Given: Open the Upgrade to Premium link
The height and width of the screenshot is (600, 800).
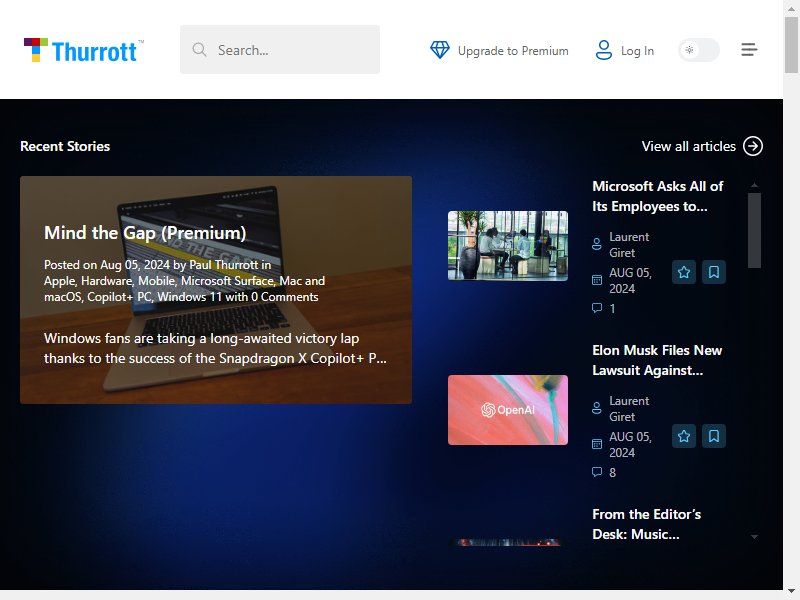Looking at the screenshot, I should [513, 51].
